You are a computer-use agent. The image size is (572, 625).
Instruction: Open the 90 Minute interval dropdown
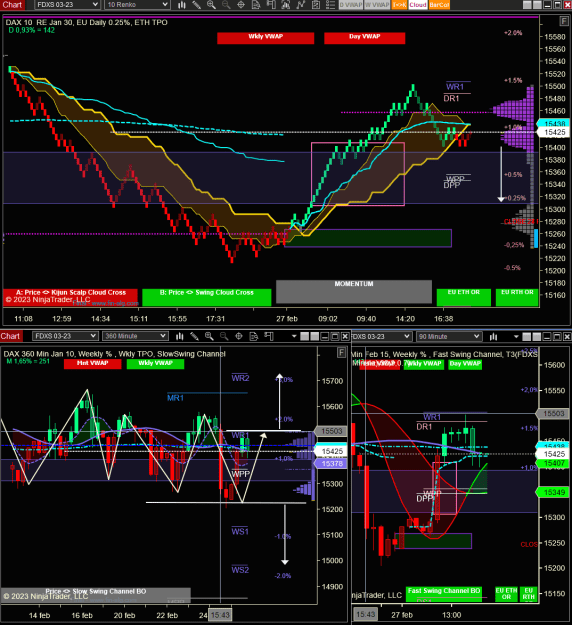tap(449, 336)
